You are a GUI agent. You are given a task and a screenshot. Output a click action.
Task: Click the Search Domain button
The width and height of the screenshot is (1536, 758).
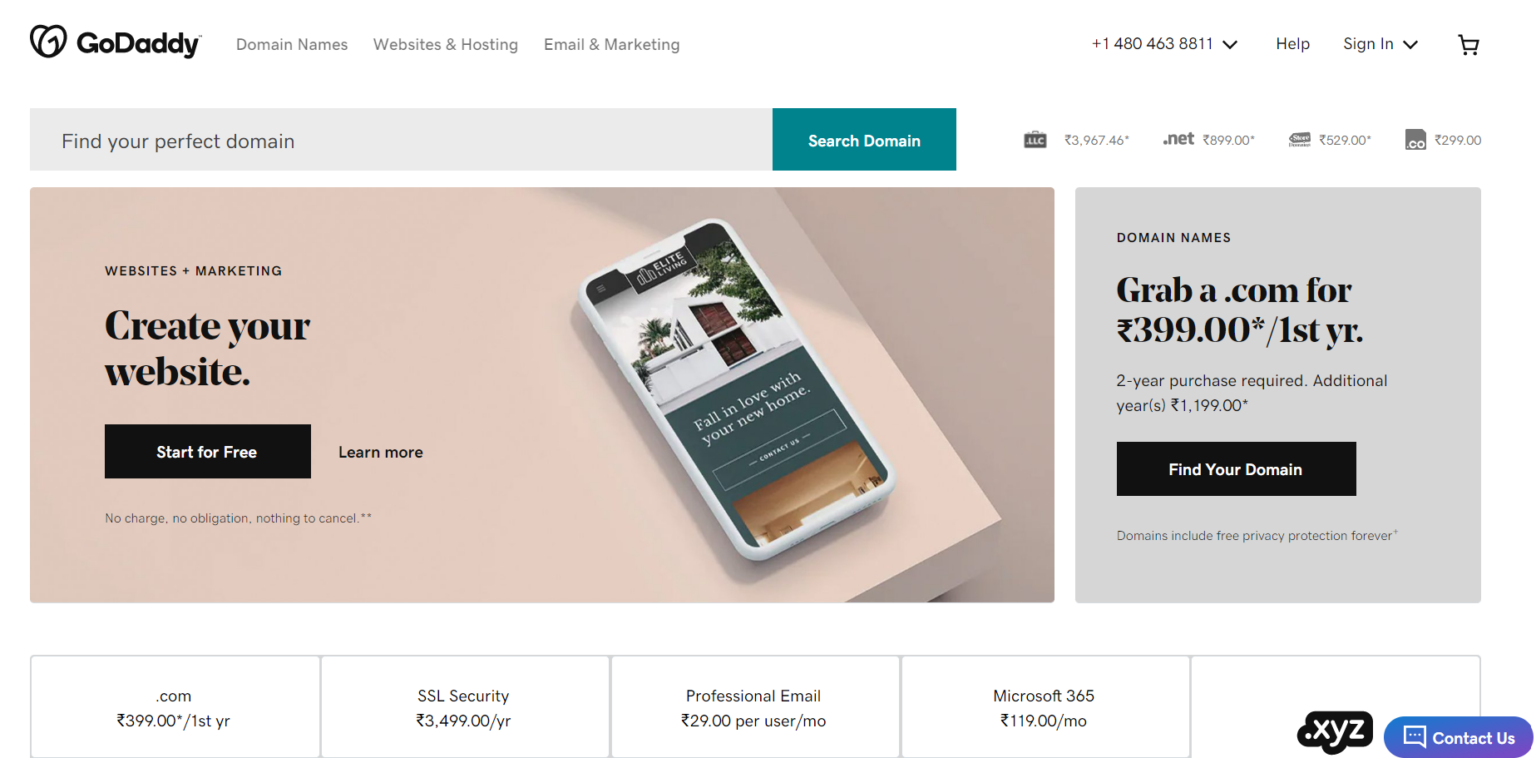tap(864, 140)
